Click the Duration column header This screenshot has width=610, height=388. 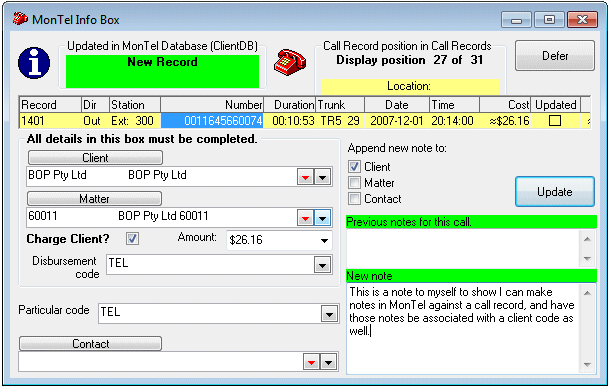click(290, 105)
